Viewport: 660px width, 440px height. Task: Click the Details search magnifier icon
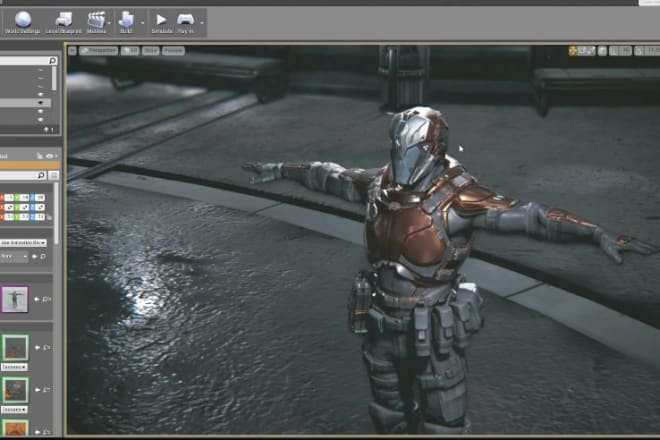point(41,175)
